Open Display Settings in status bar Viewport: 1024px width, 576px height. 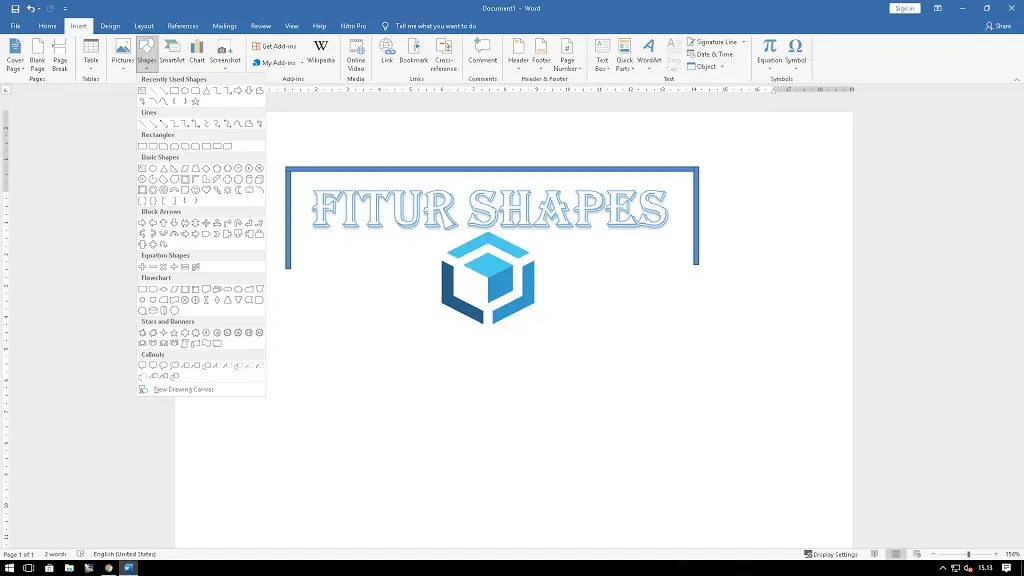[831, 554]
